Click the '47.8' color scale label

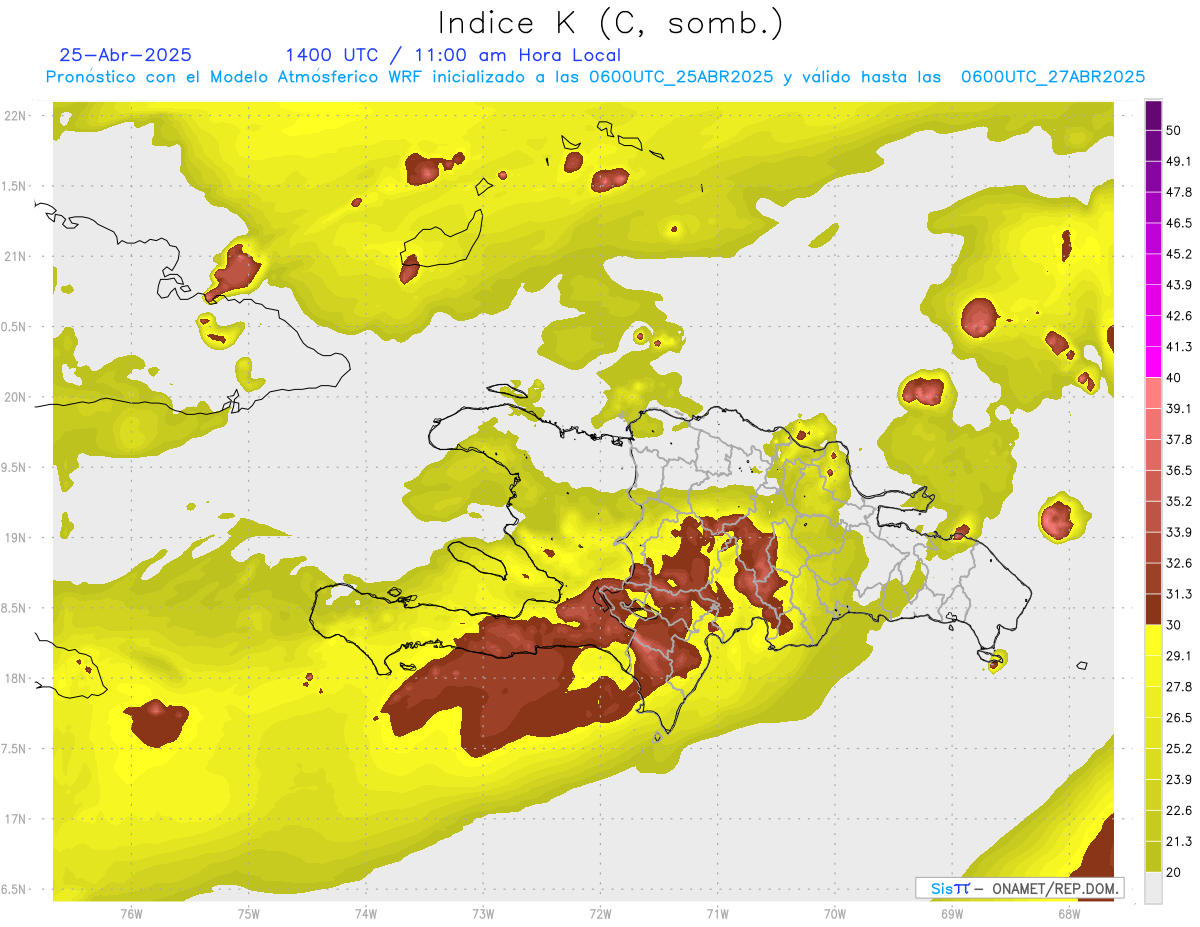point(1178,192)
